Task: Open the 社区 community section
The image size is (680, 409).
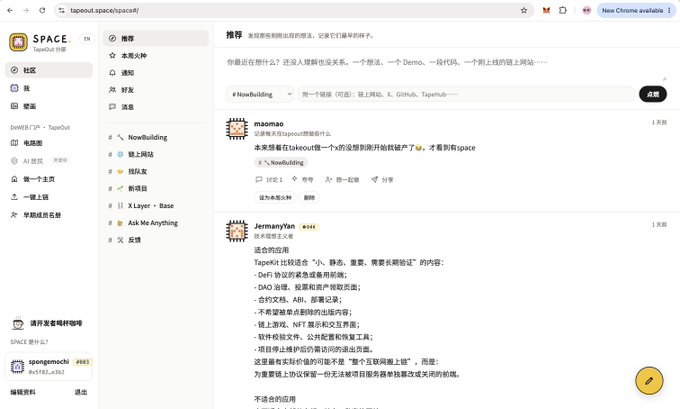Action: tap(49, 70)
